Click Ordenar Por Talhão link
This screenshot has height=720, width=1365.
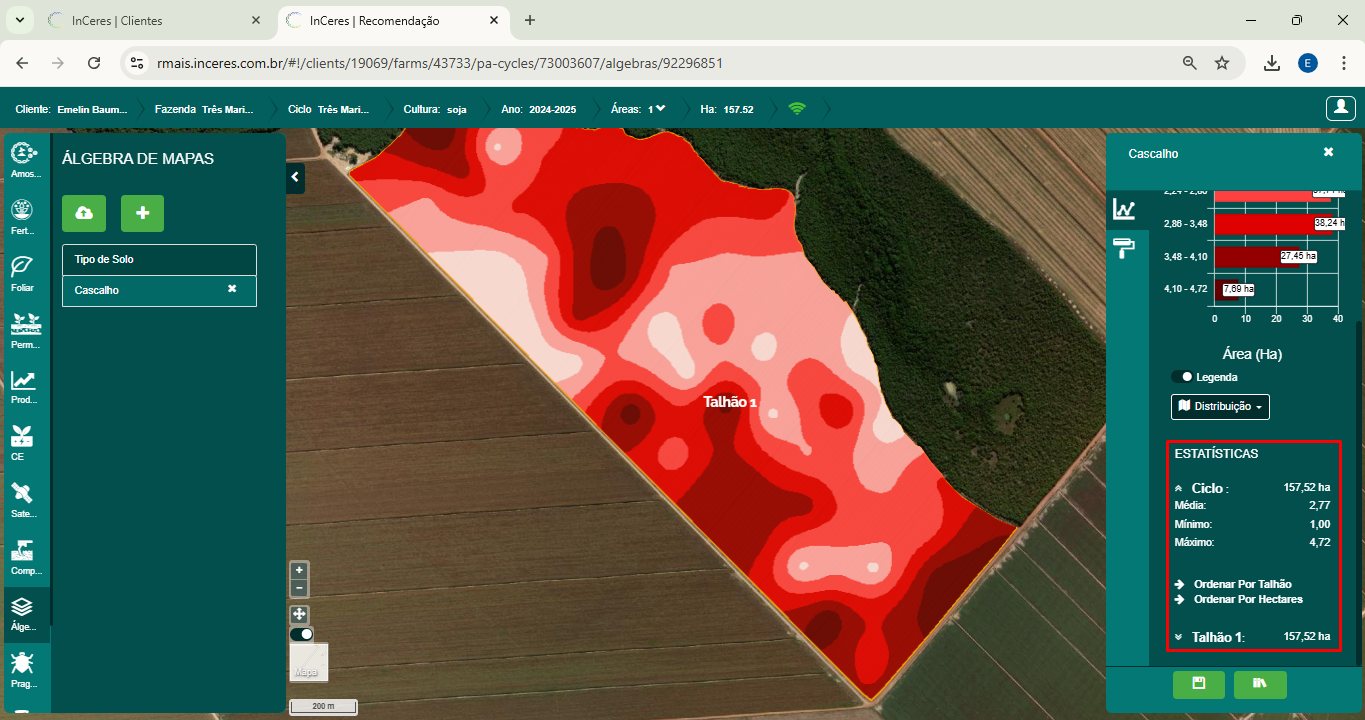(x=1242, y=584)
